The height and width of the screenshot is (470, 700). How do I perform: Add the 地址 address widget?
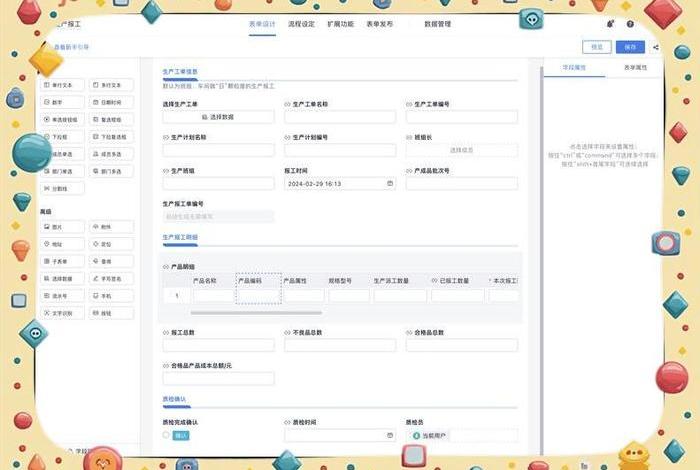62,244
